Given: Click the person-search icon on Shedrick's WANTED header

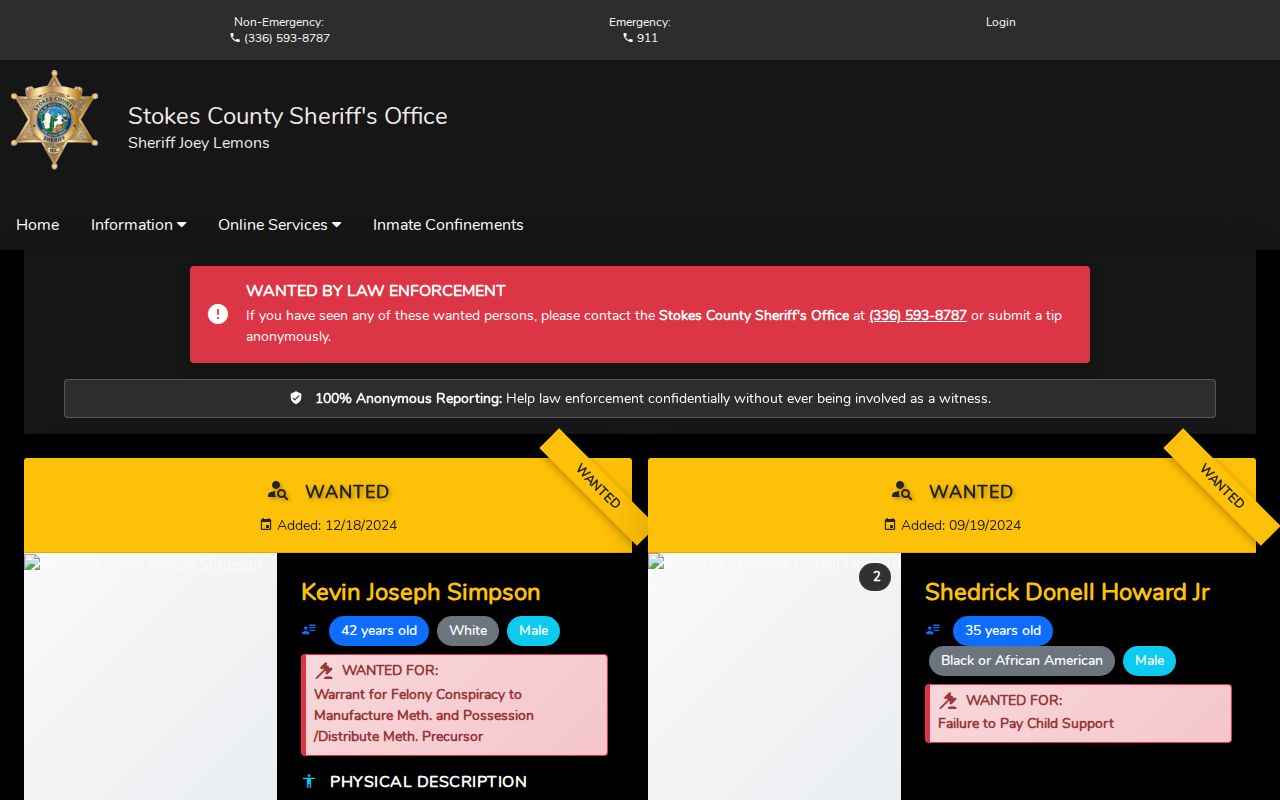Looking at the screenshot, I should (x=902, y=491).
